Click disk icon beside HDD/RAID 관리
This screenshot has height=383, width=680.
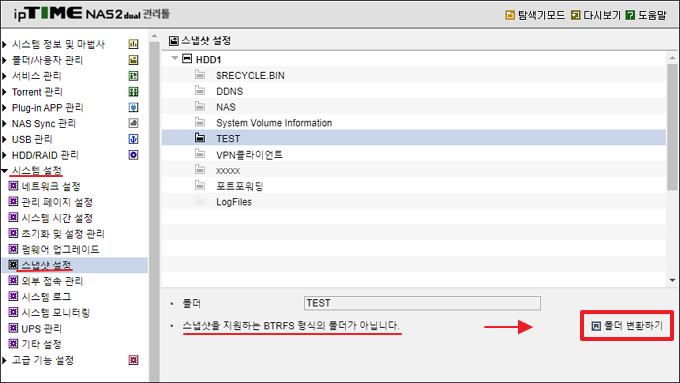pos(134,155)
